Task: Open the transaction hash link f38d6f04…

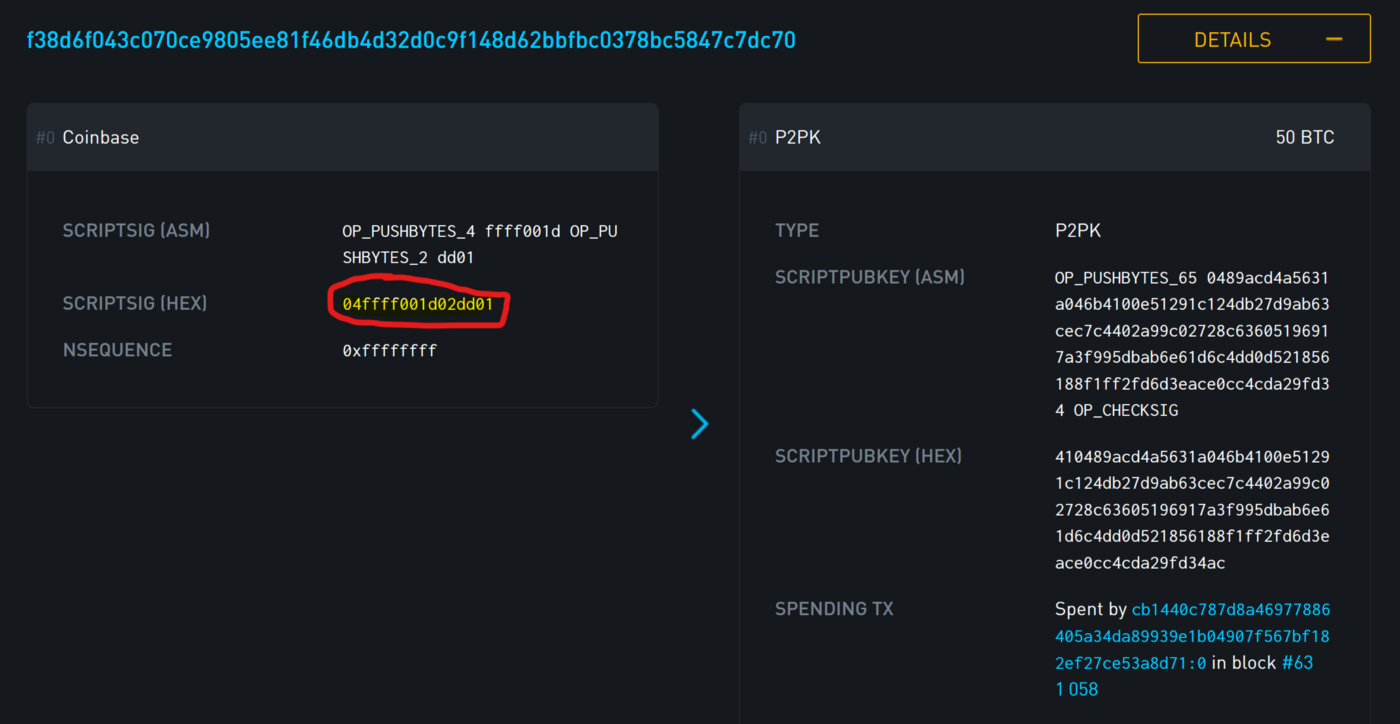Action: click(411, 40)
